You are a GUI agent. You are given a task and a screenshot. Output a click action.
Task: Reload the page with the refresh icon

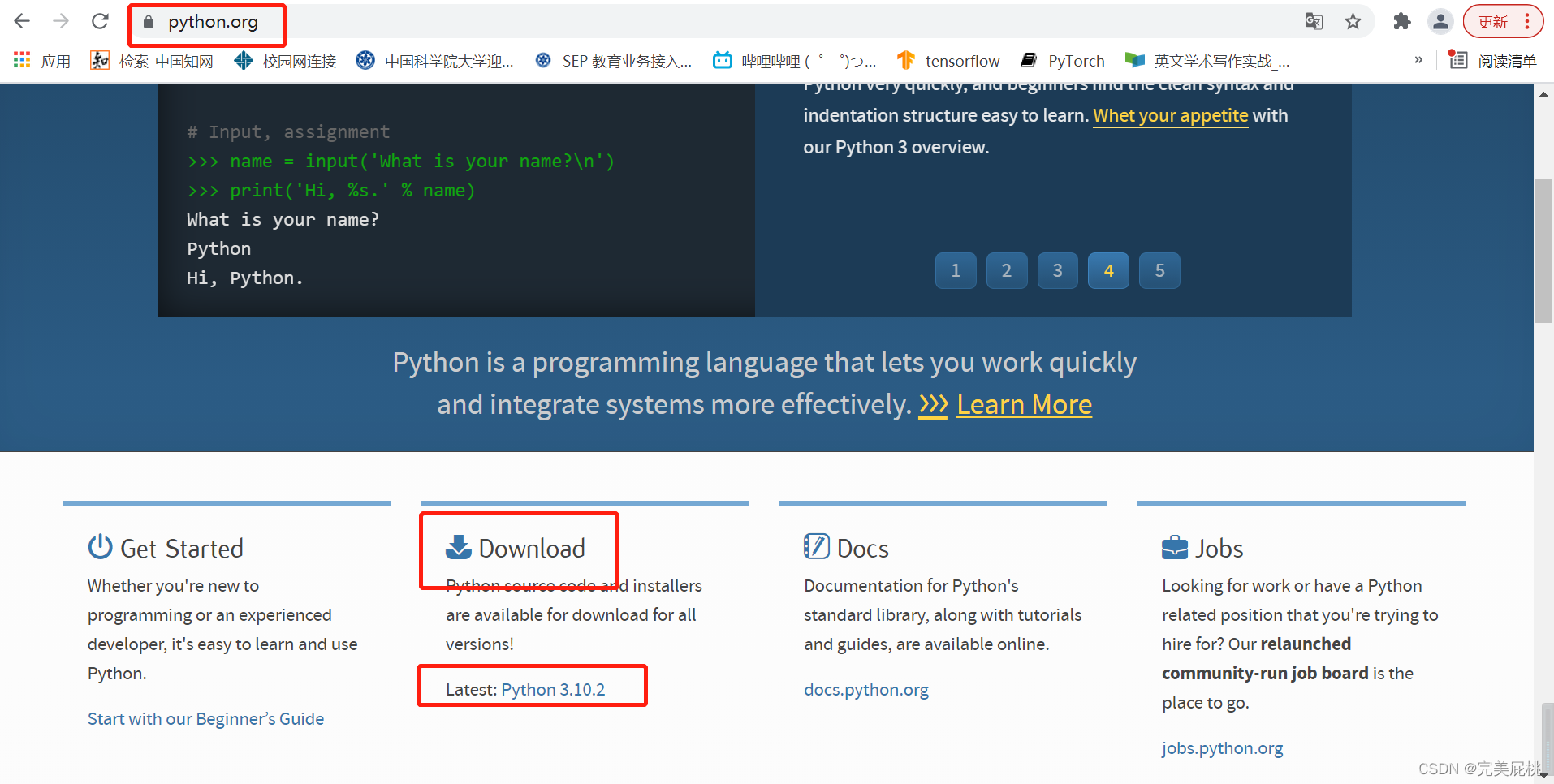100,21
